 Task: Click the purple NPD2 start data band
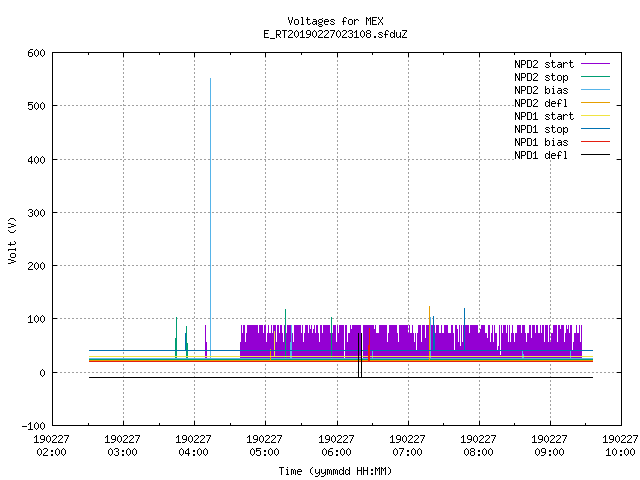[411, 341]
